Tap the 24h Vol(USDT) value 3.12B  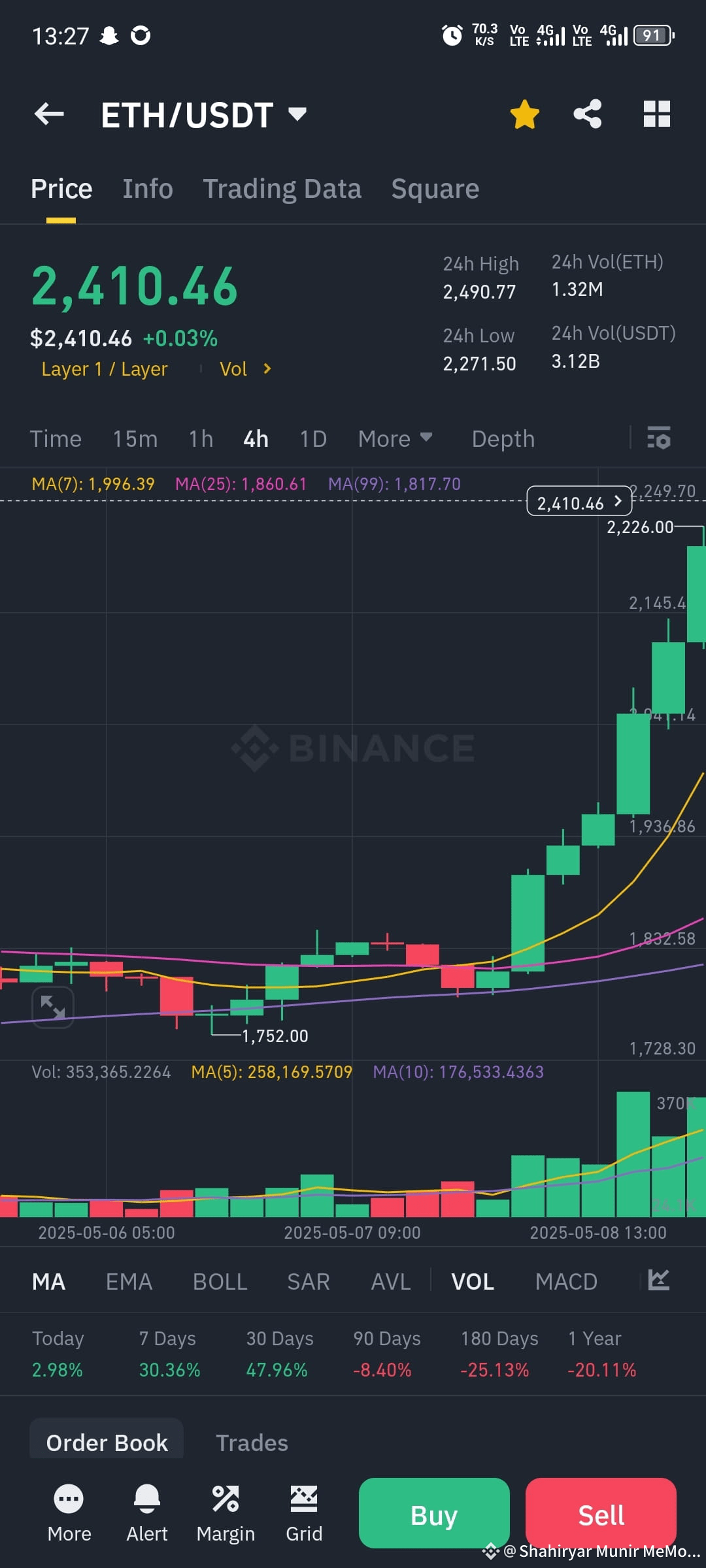coord(575,361)
